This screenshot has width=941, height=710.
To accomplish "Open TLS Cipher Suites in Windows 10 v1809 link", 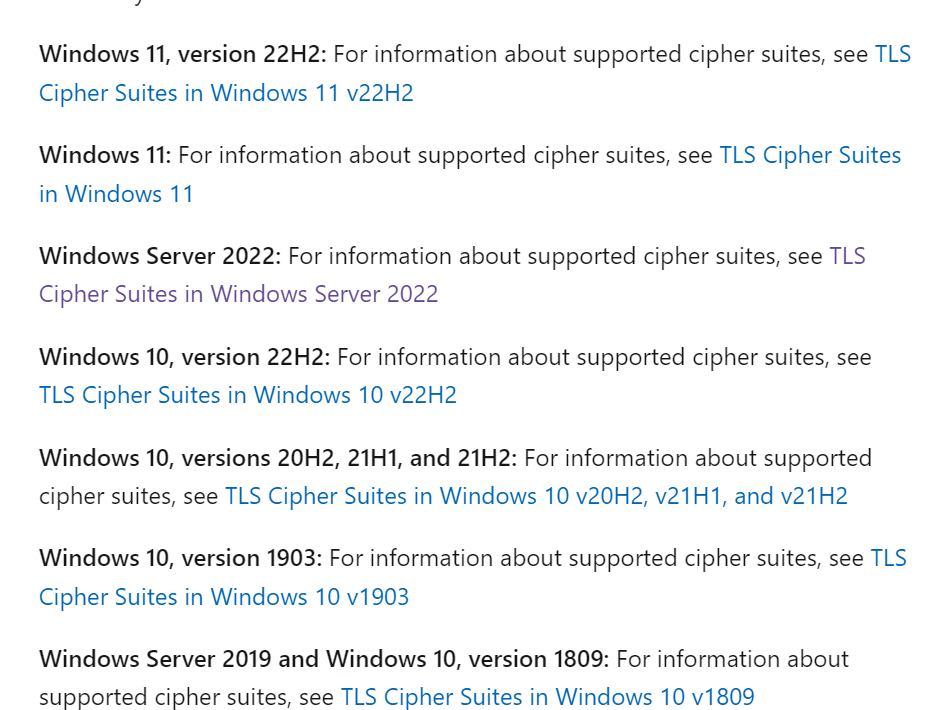I will (547, 697).
